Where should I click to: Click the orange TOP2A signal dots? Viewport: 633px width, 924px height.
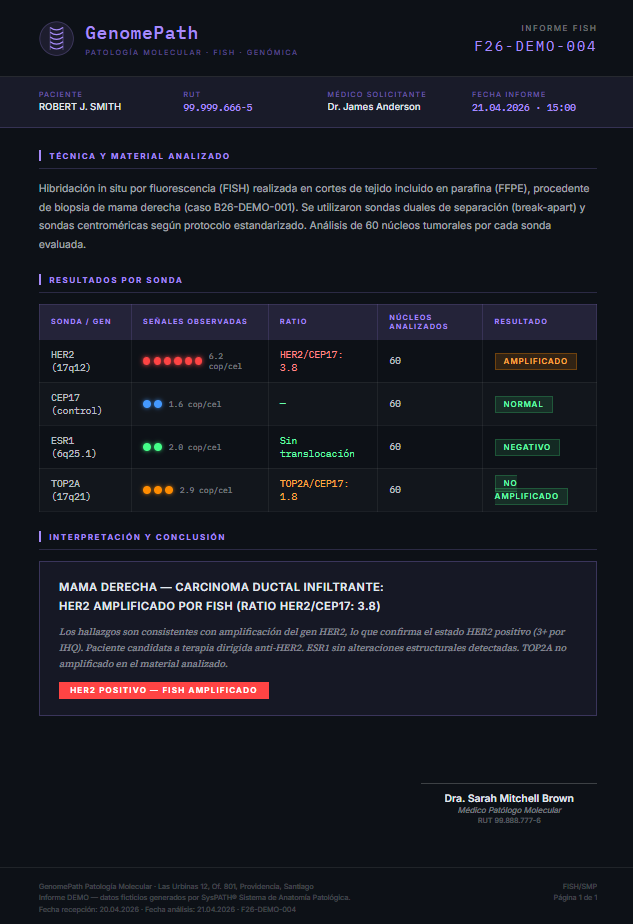(x=158, y=490)
